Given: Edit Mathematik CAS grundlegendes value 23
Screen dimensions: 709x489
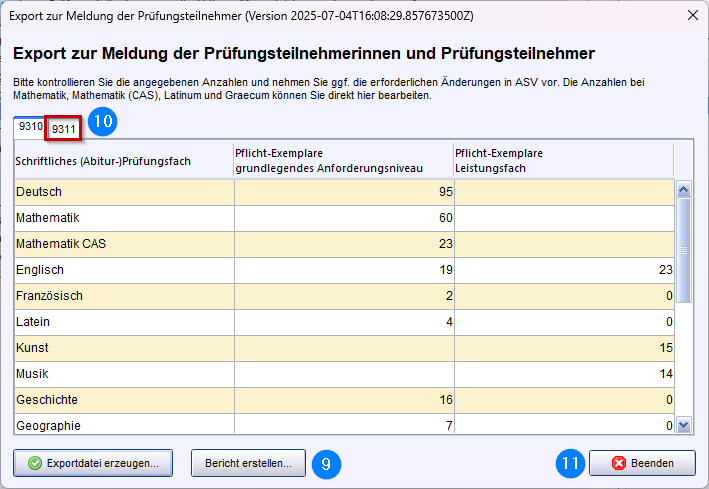Looking at the screenshot, I should 345,244.
